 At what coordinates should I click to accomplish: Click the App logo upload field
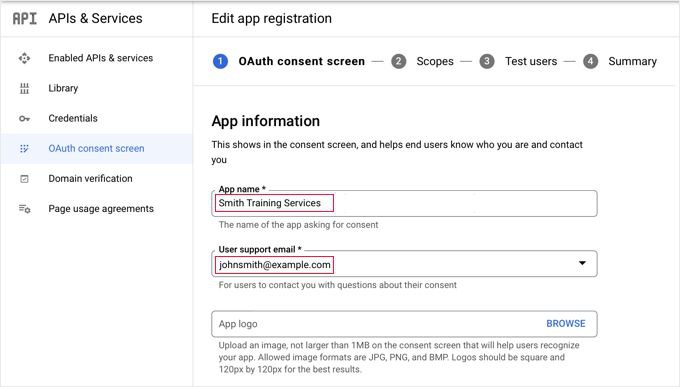tap(404, 324)
